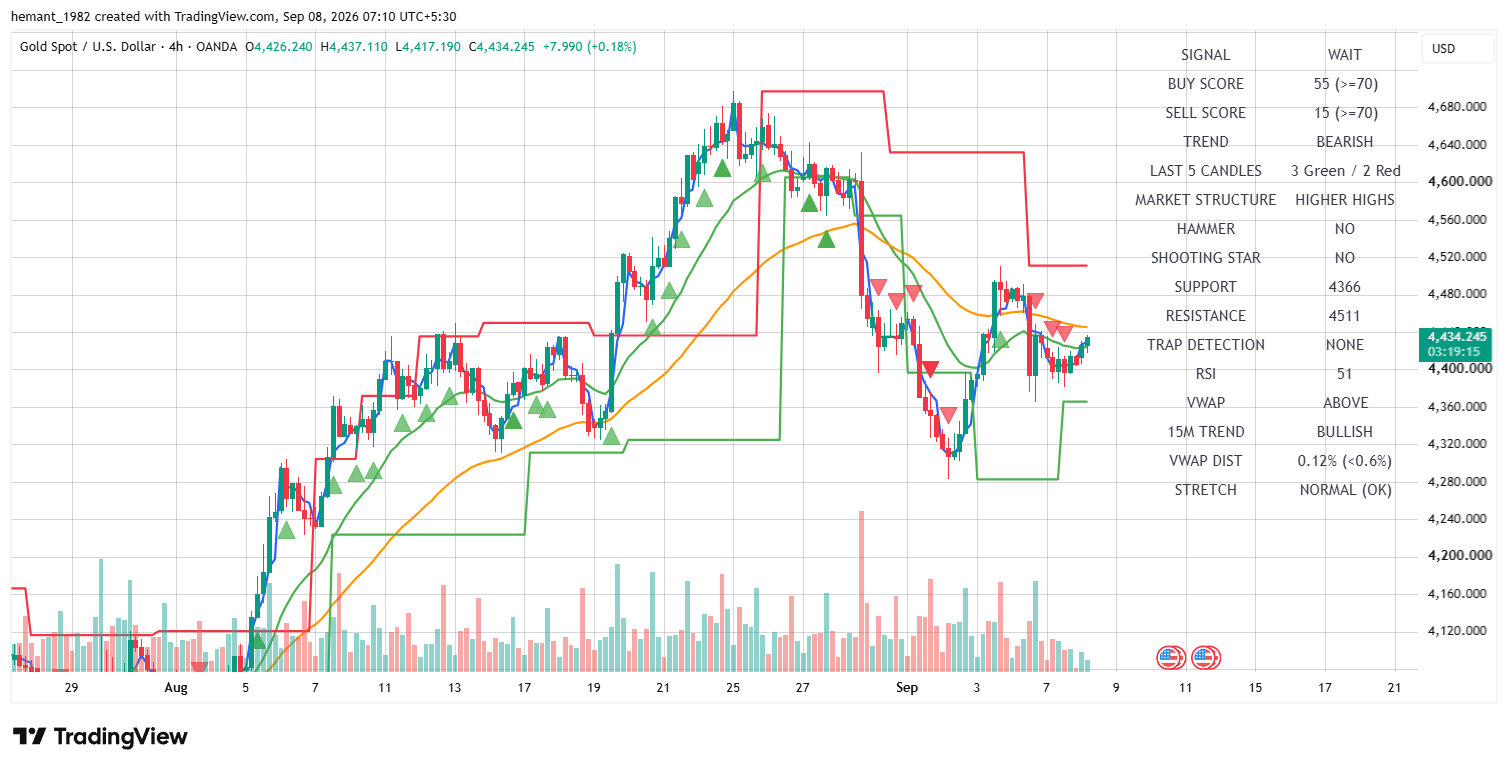
Task: Click the 4,200.000 price axis label
Action: (x=1459, y=557)
